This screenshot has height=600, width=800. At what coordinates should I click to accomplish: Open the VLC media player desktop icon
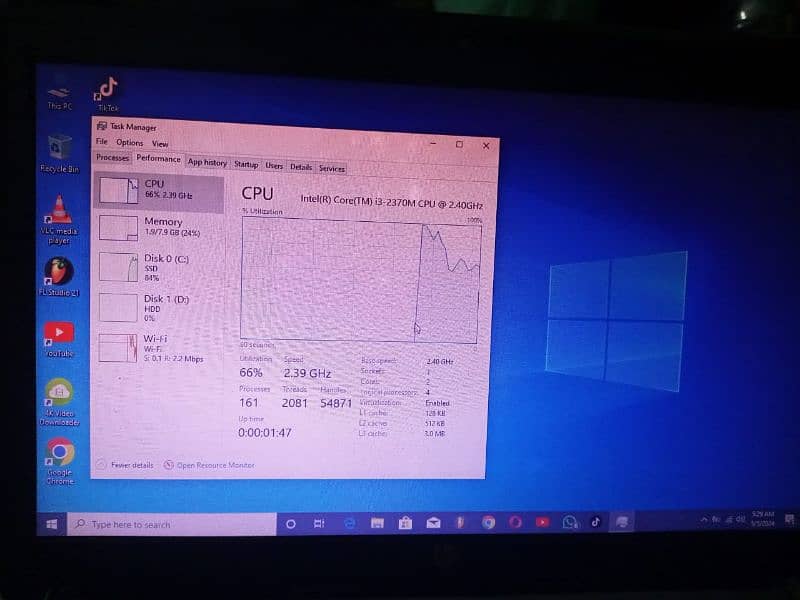[x=61, y=210]
